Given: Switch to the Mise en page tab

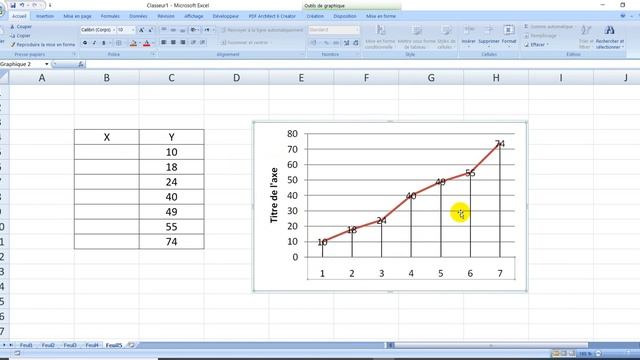Looking at the screenshot, I should coord(77,16).
